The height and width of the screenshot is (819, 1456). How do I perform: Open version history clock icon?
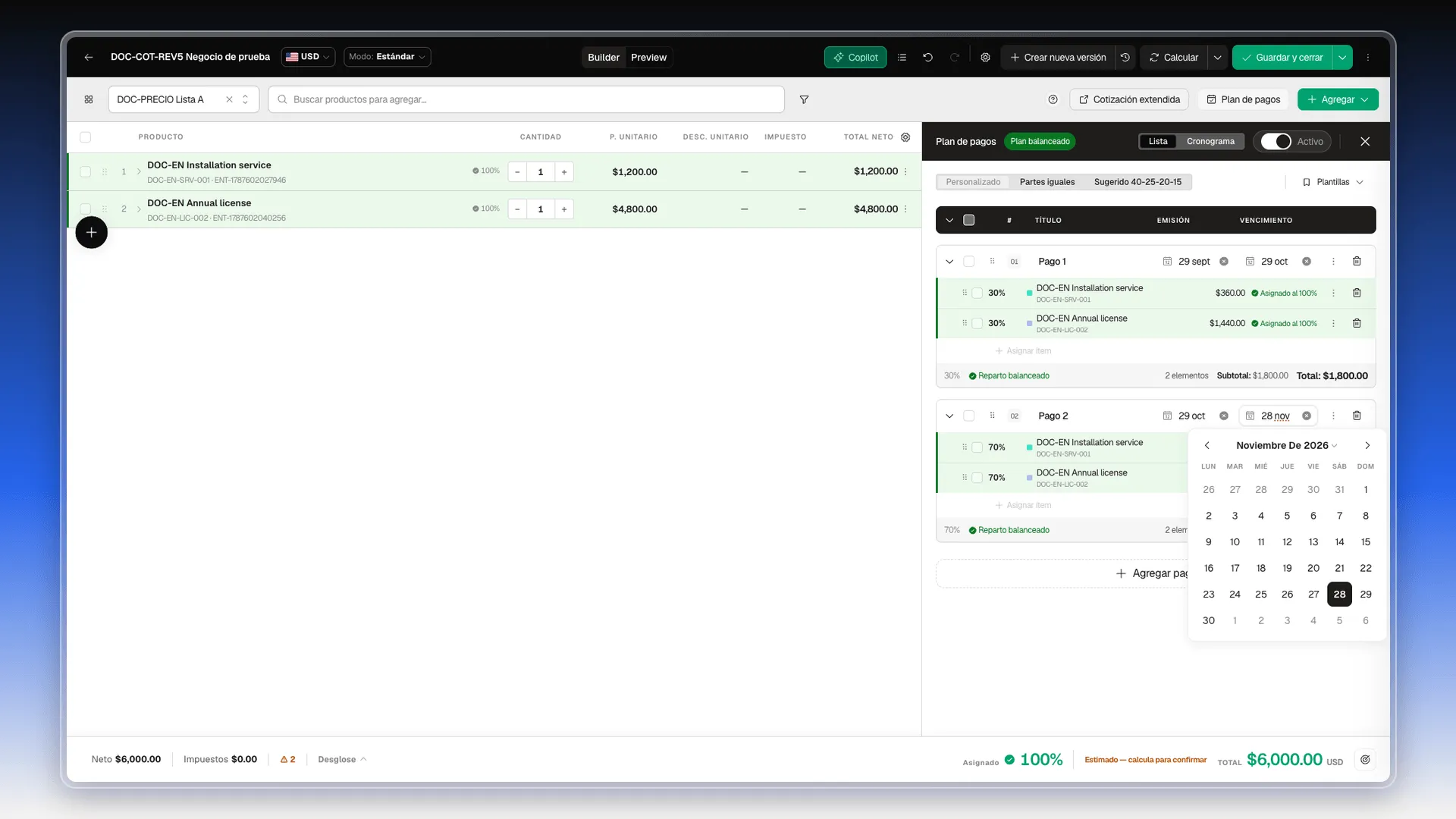point(1125,58)
